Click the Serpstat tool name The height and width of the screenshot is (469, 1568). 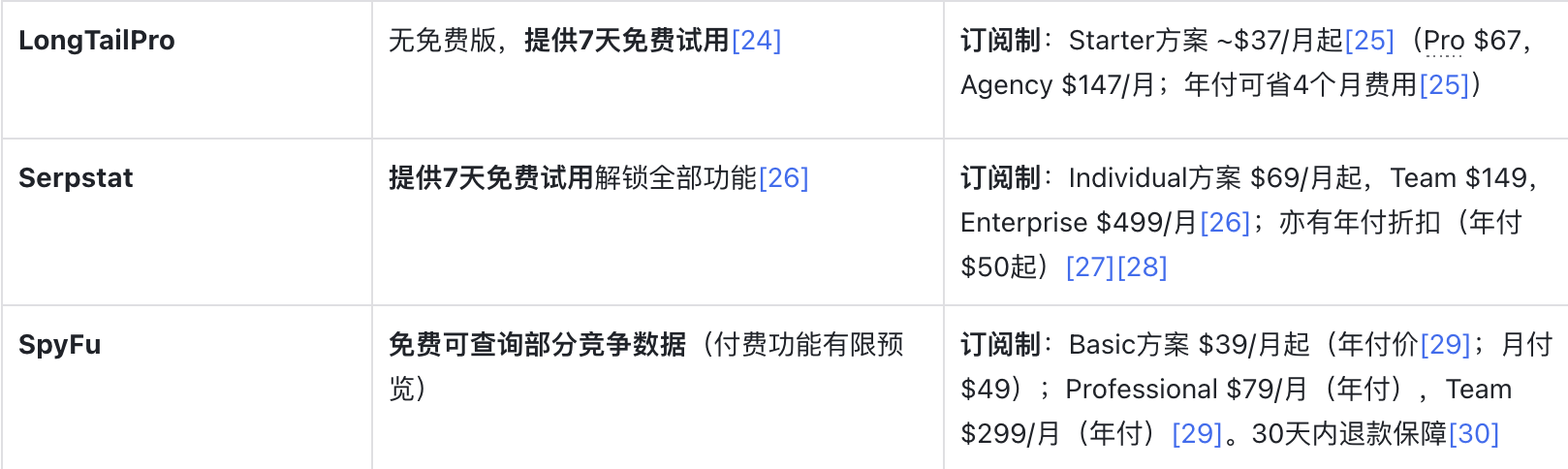tap(76, 178)
